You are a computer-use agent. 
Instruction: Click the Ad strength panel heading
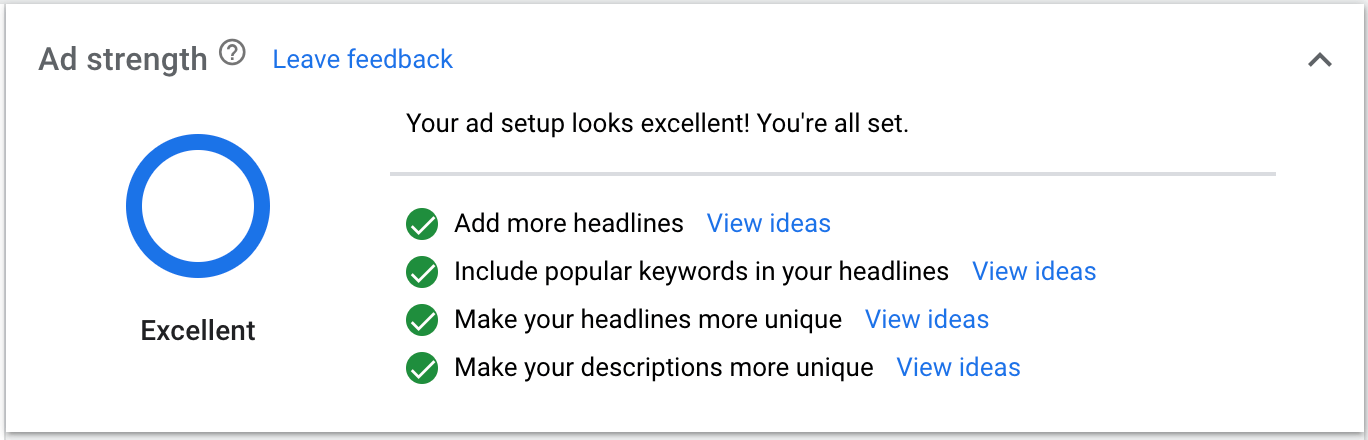(122, 60)
